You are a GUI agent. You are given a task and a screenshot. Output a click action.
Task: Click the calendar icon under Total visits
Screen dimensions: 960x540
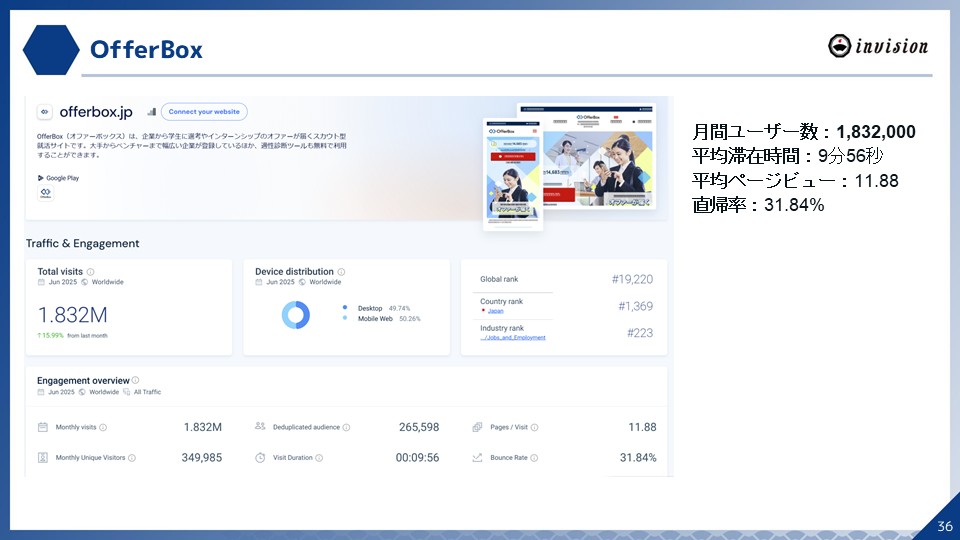(x=41, y=282)
